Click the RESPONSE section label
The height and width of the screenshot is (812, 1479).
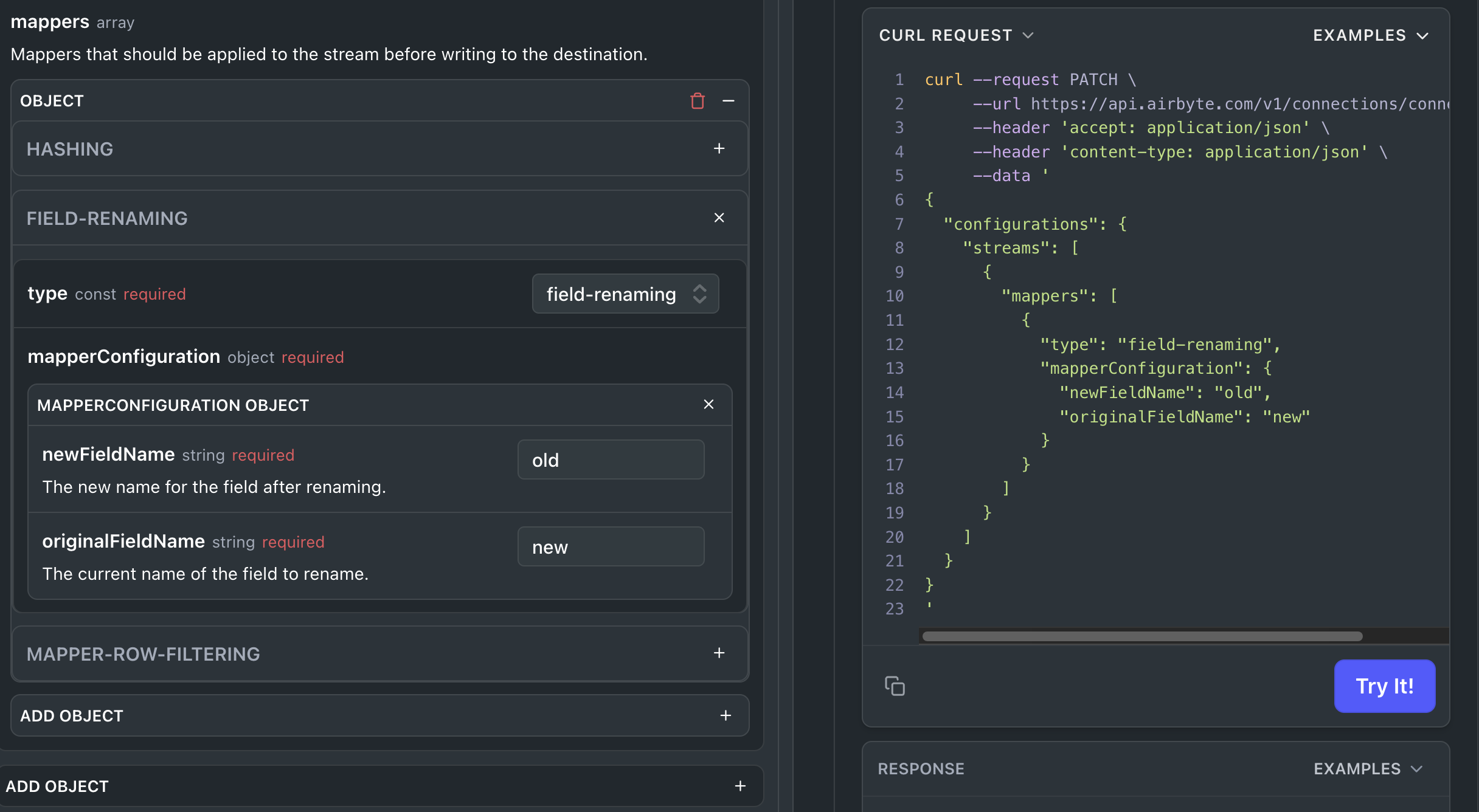[x=920, y=768]
